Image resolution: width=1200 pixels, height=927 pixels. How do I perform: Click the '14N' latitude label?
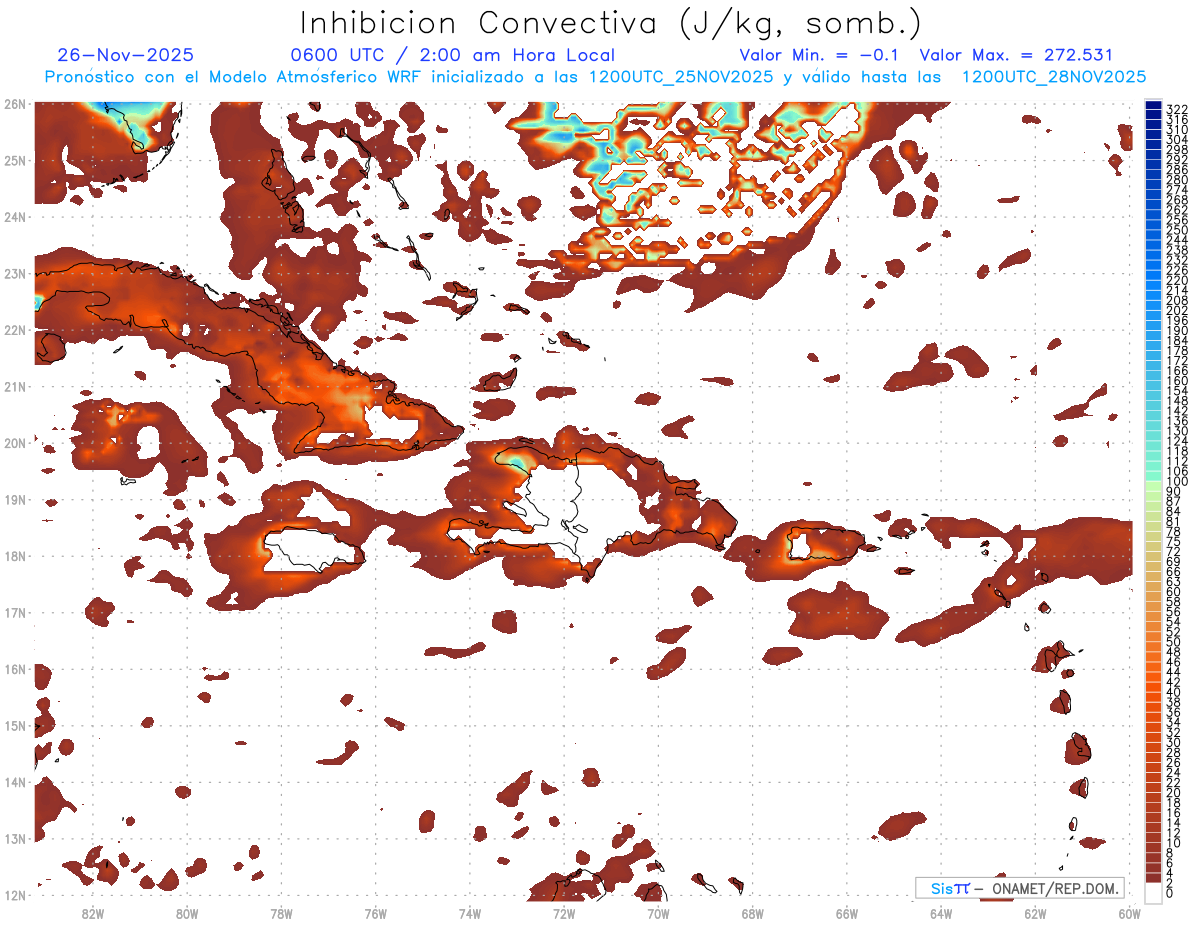click(x=15, y=782)
